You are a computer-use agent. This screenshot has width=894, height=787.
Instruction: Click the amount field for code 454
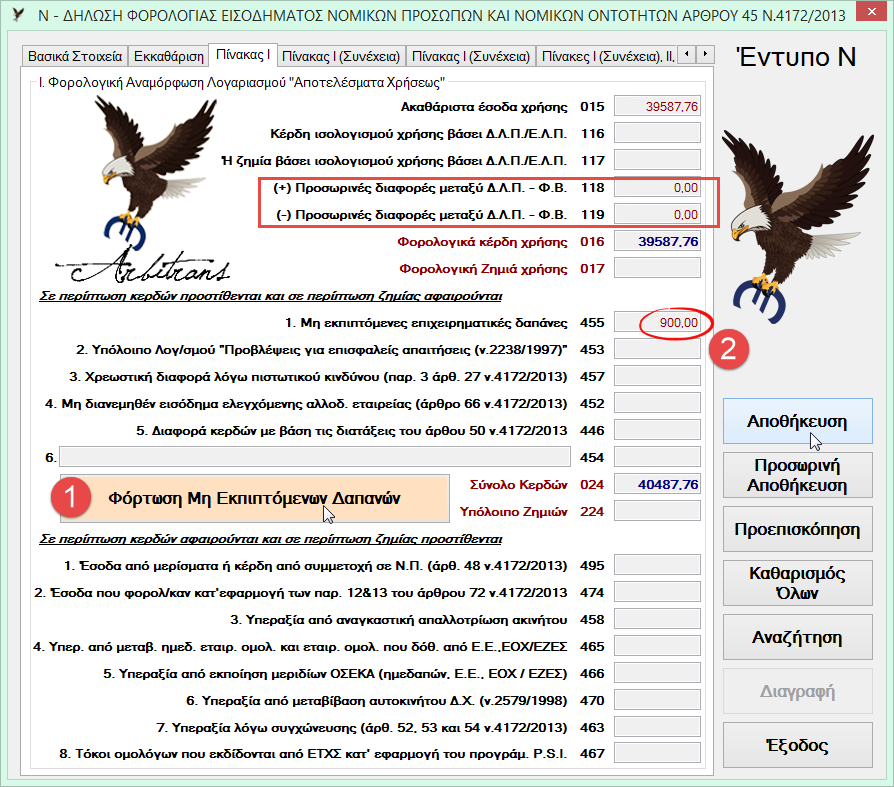[x=657, y=457]
